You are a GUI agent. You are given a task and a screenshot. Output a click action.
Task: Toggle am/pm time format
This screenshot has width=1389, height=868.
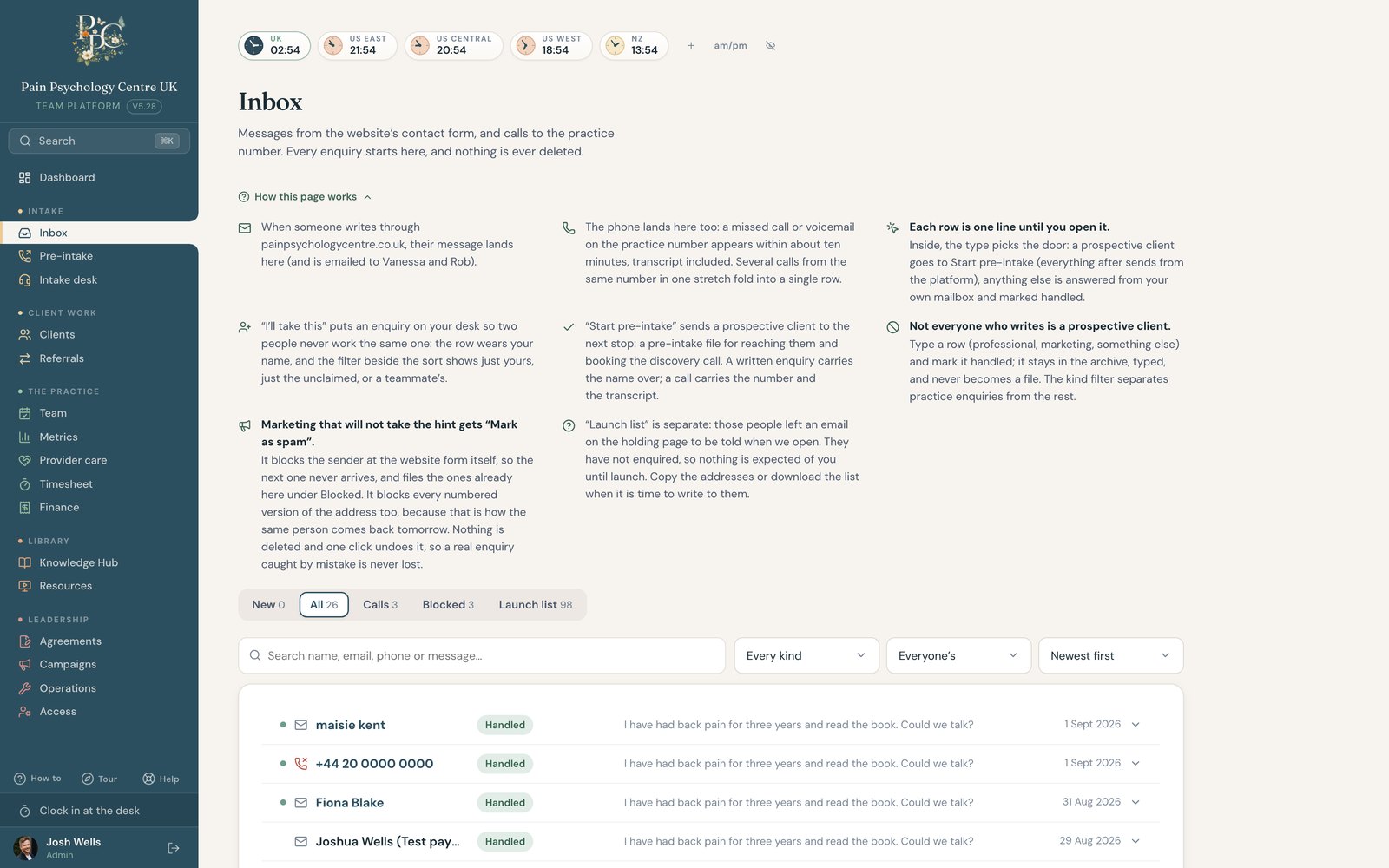coord(730,46)
